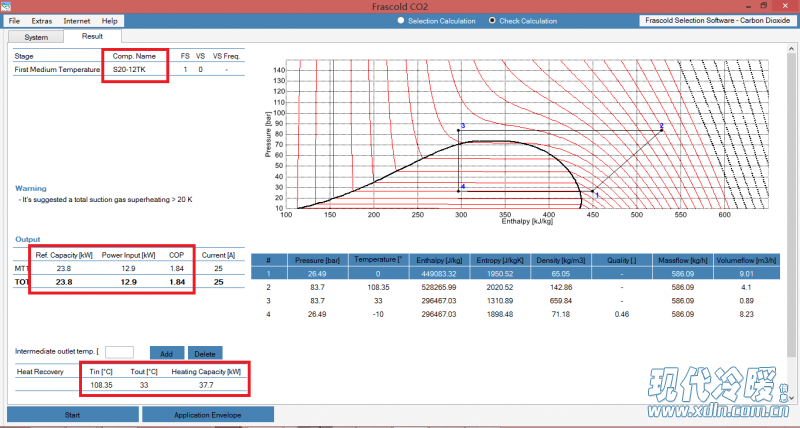Click the Density [kg/m3] column header
This screenshot has height=428, width=800.
pos(561,260)
